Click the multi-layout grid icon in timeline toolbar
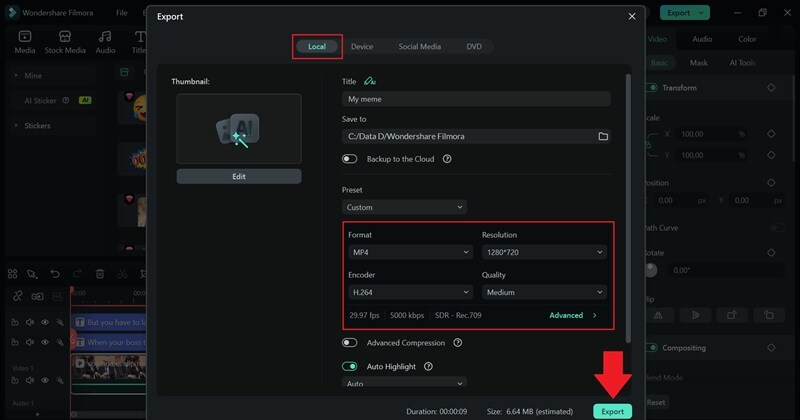Screen dimensions: 800x420 [x=13, y=274]
